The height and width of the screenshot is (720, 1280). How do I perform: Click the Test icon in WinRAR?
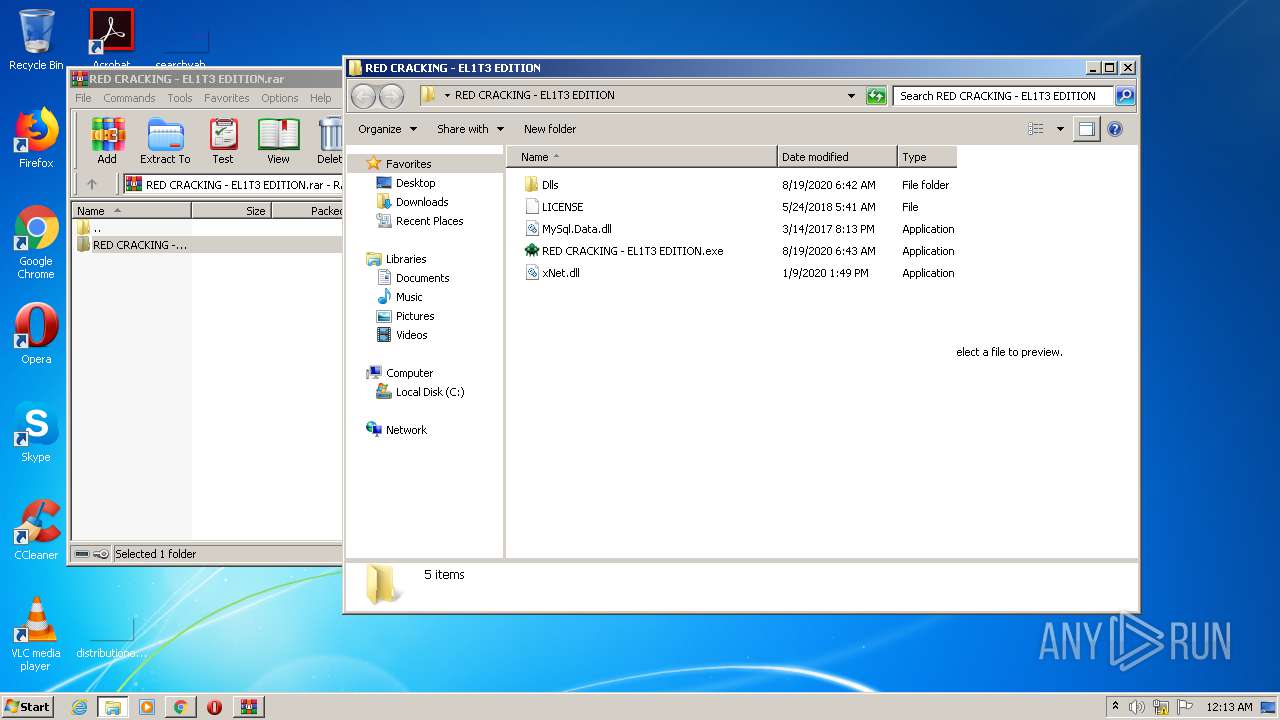point(223,140)
